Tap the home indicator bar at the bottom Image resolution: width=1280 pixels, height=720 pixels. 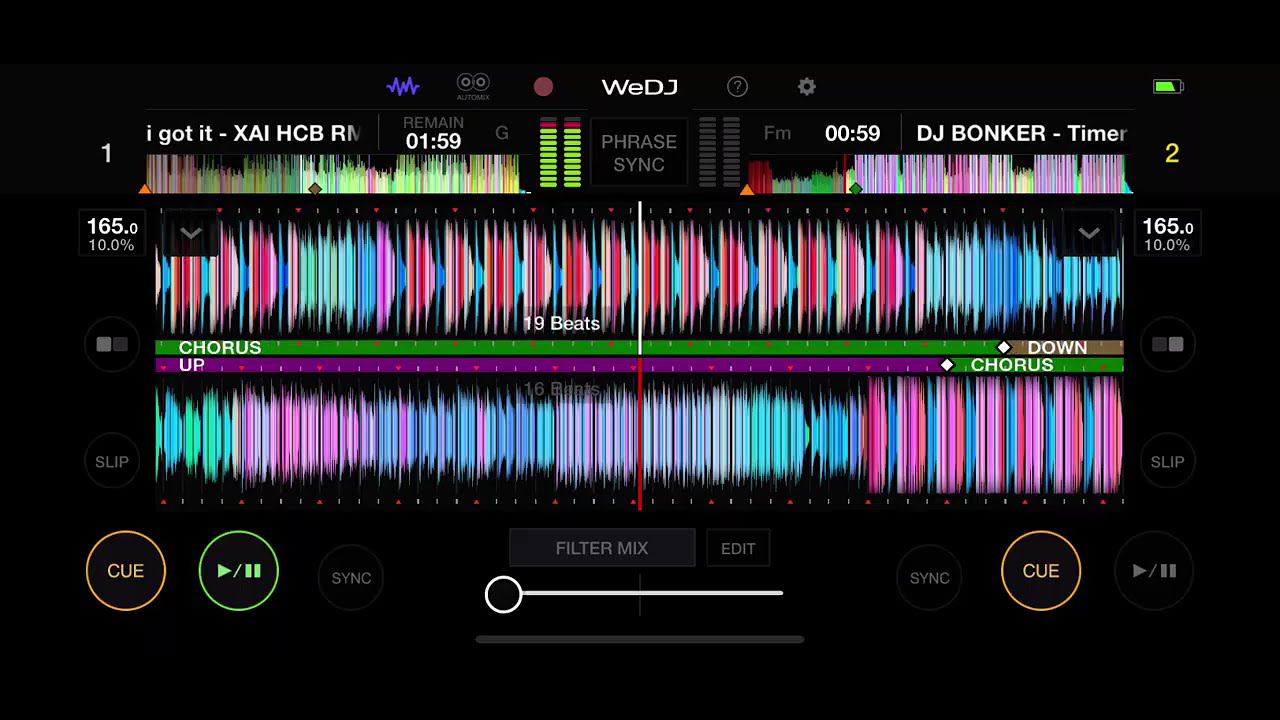point(640,640)
